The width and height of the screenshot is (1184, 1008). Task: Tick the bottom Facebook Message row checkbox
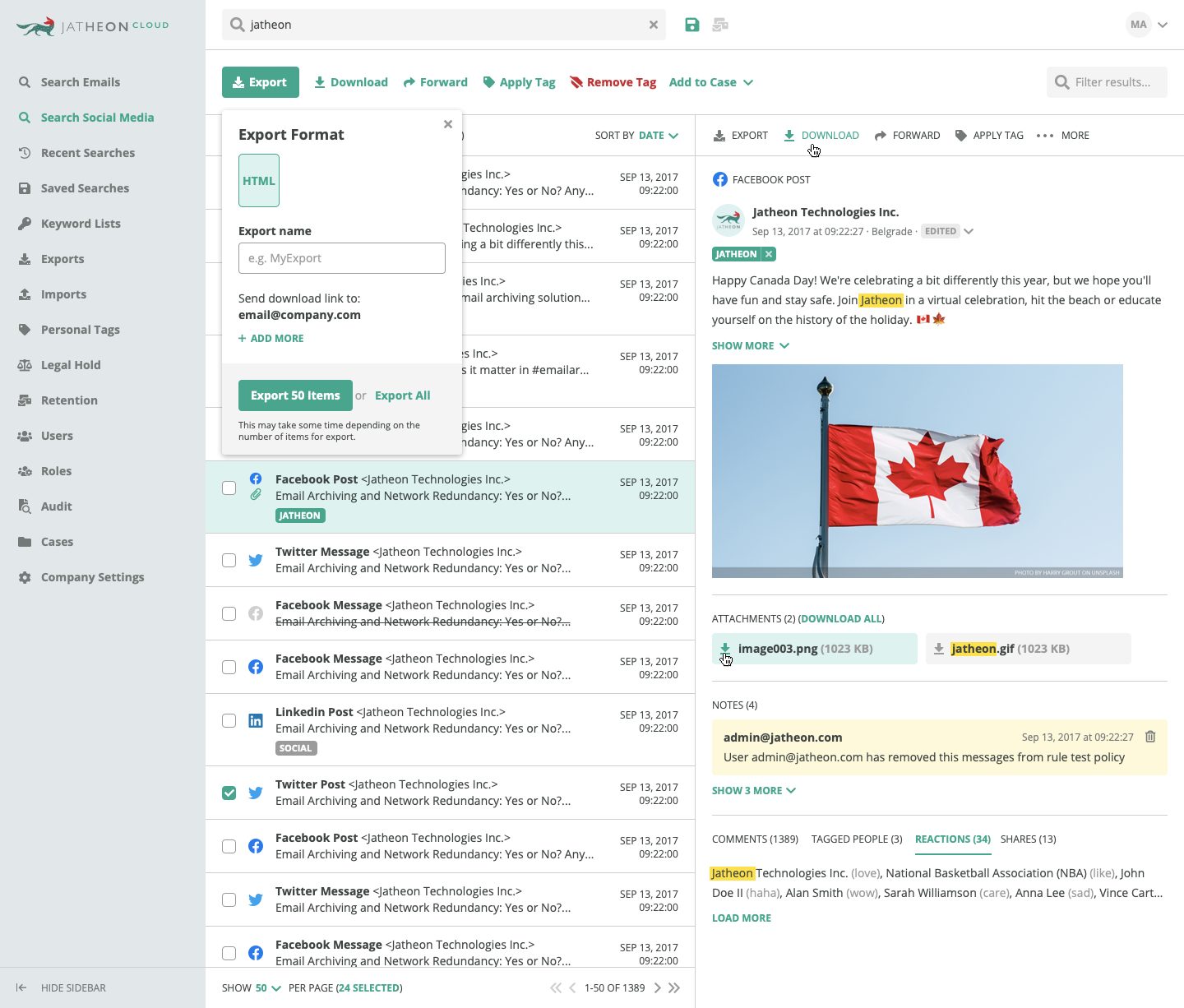pyautogui.click(x=229, y=954)
